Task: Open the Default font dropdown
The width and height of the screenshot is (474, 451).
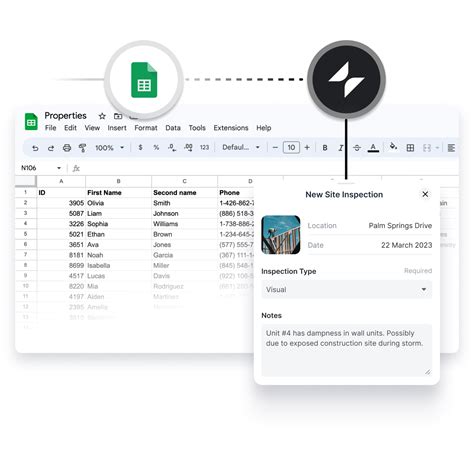Action: point(241,147)
